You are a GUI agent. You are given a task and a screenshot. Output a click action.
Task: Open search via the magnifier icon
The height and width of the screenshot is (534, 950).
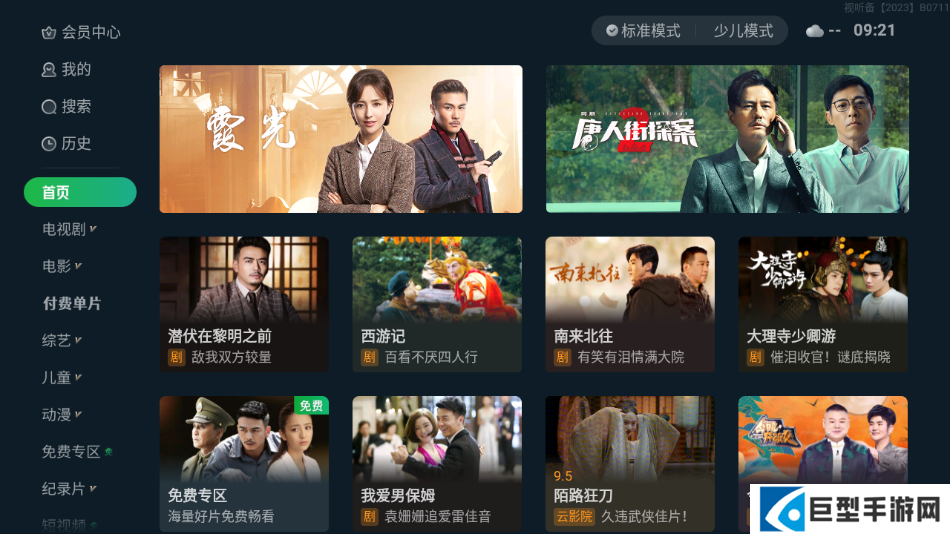point(48,107)
